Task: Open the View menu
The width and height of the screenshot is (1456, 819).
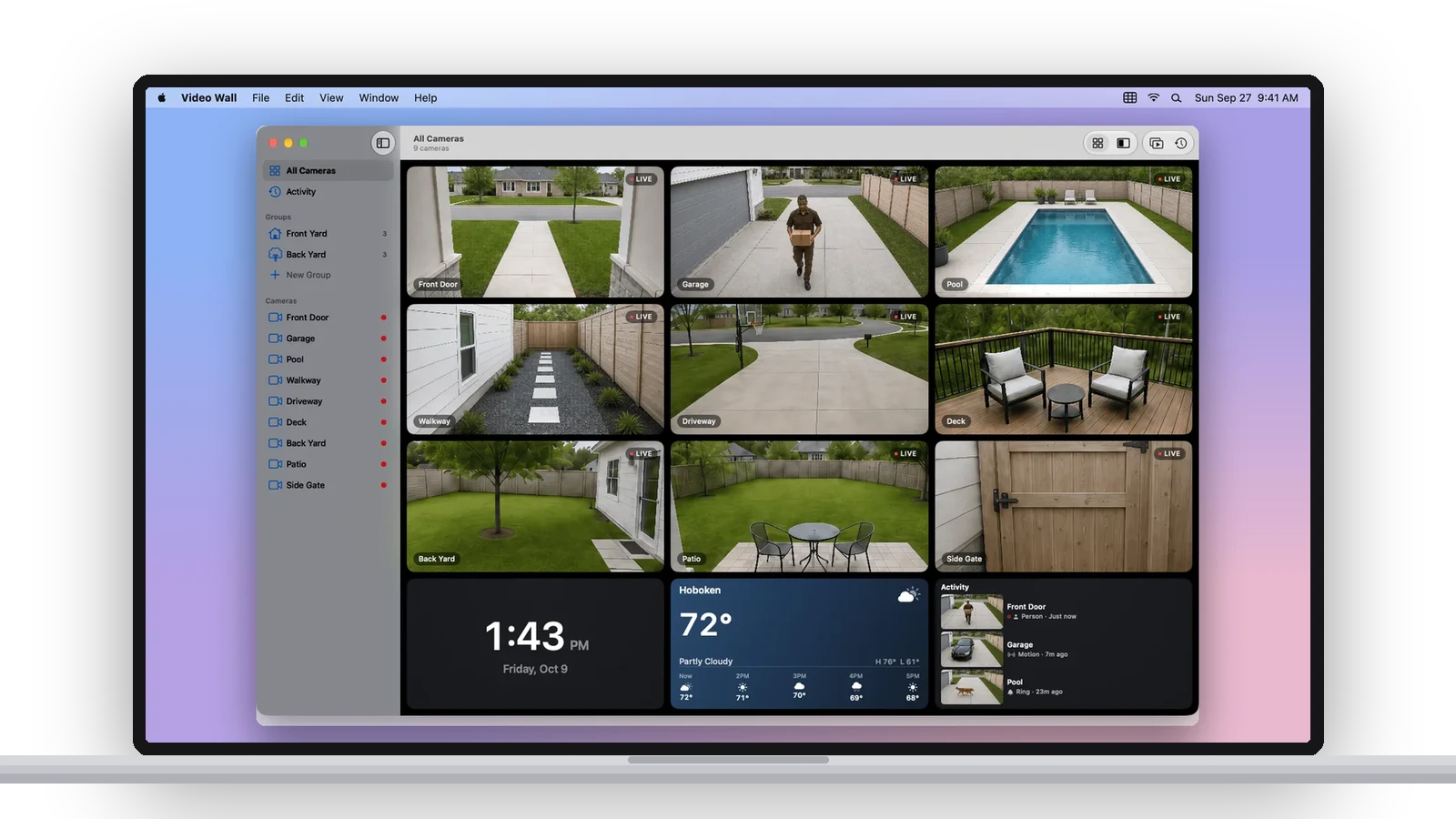Action: click(331, 97)
